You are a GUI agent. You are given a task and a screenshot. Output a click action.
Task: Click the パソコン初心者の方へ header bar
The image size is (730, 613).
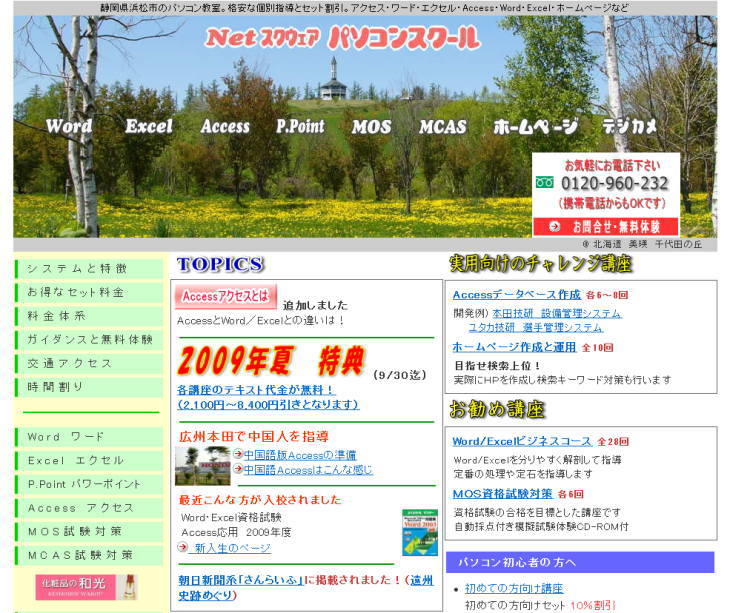(x=580, y=562)
